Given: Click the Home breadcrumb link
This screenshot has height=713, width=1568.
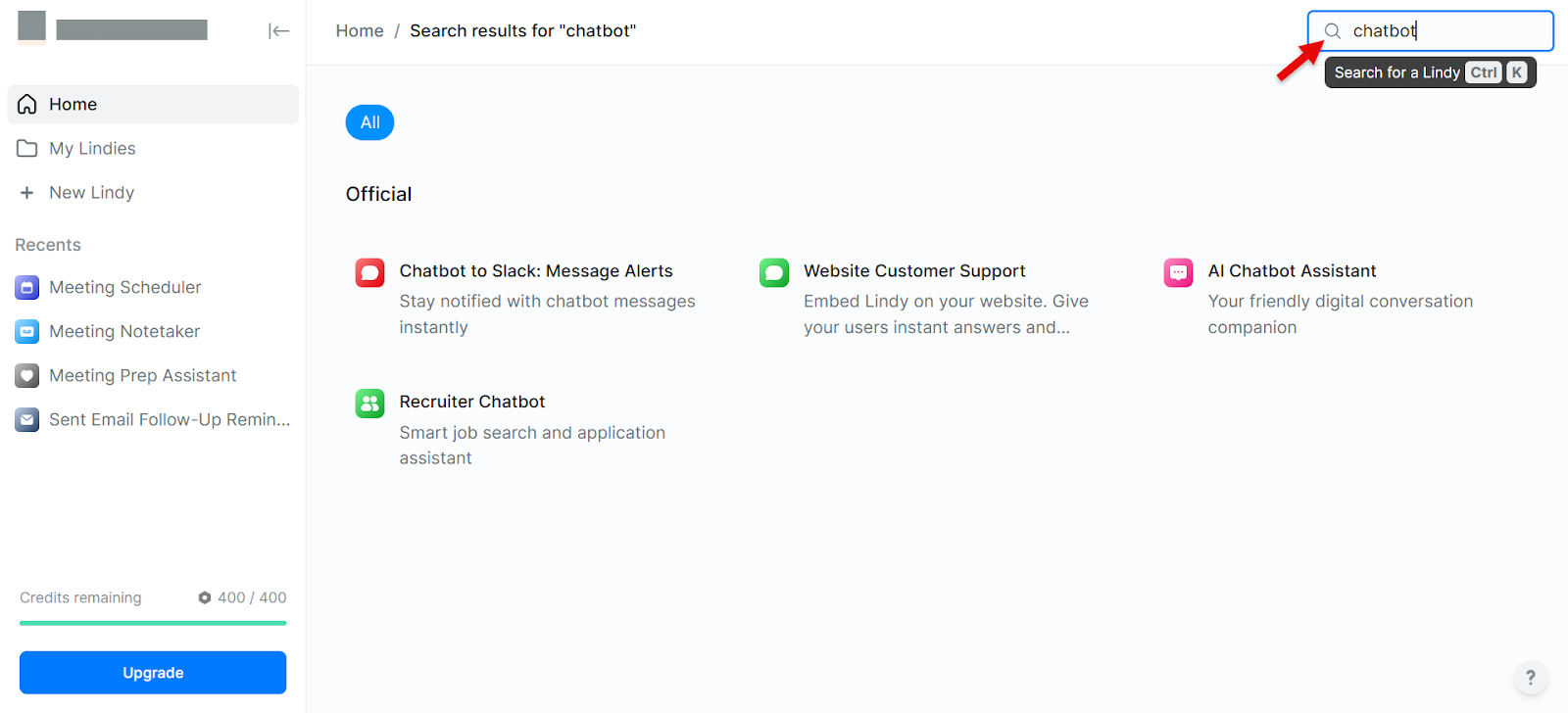Looking at the screenshot, I should [x=360, y=30].
